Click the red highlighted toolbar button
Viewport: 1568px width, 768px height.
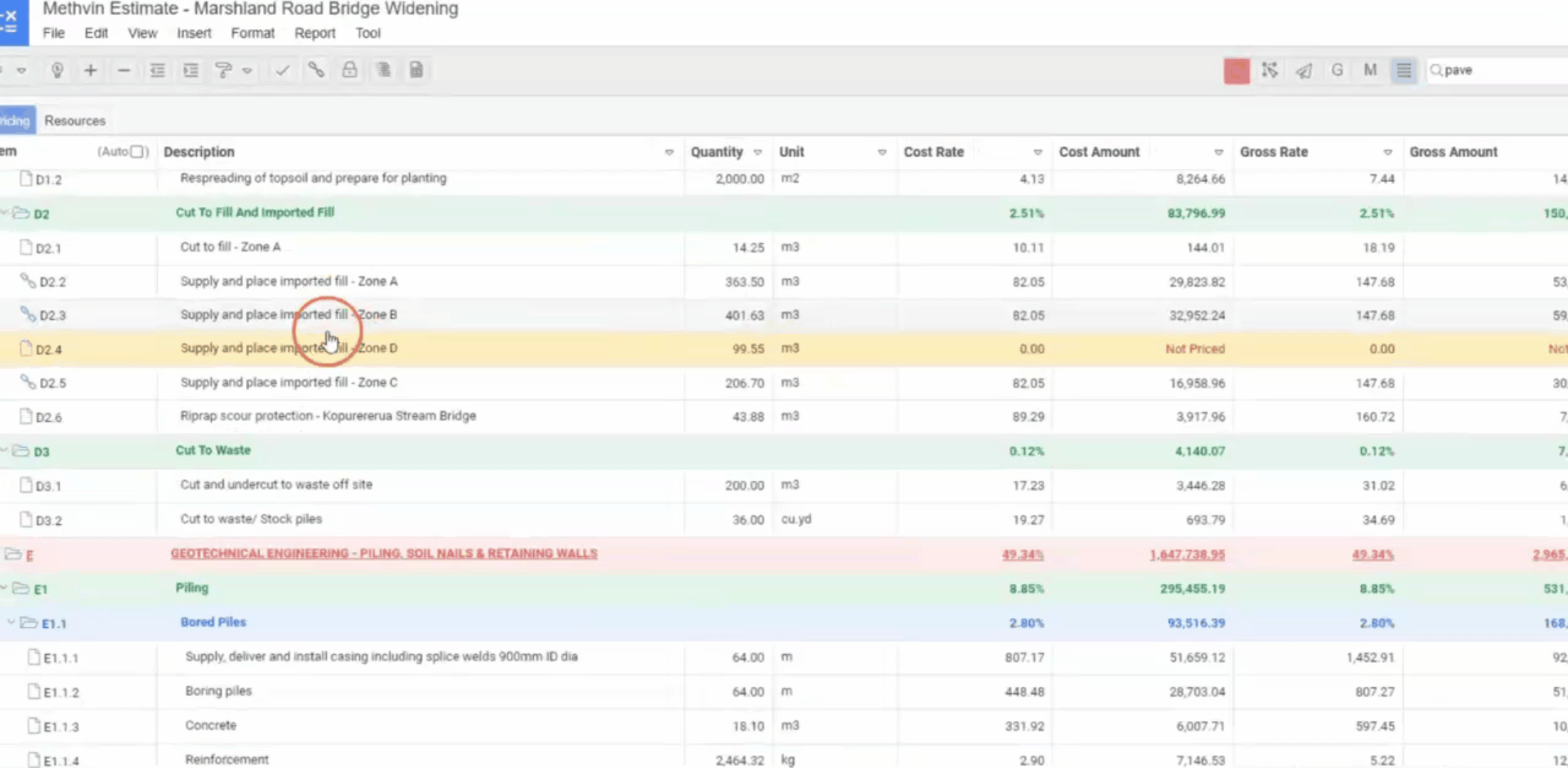1236,70
